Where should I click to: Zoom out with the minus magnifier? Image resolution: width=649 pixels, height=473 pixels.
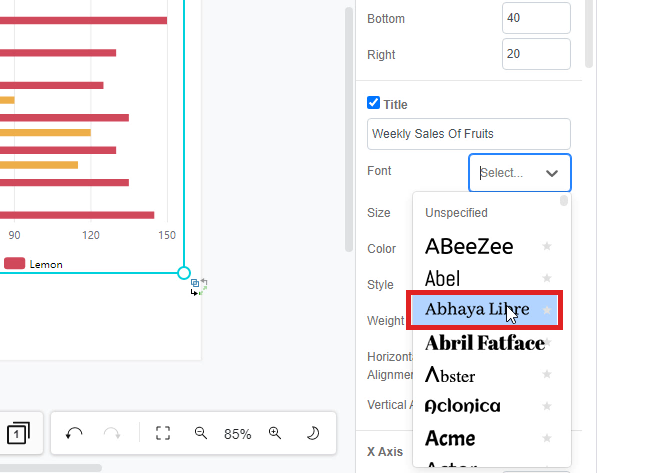pyautogui.click(x=201, y=433)
